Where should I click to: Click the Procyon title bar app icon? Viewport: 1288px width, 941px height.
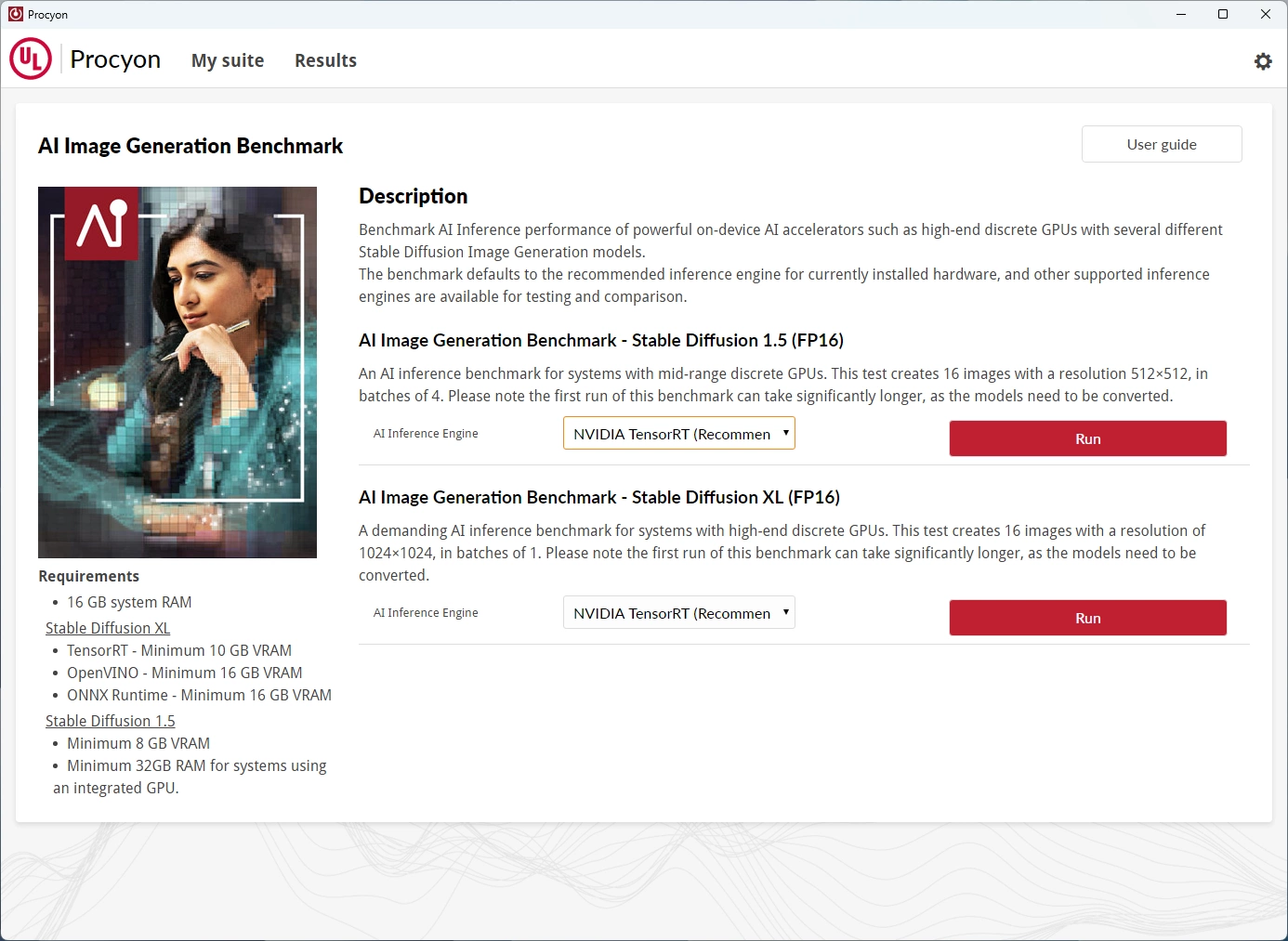[15, 14]
